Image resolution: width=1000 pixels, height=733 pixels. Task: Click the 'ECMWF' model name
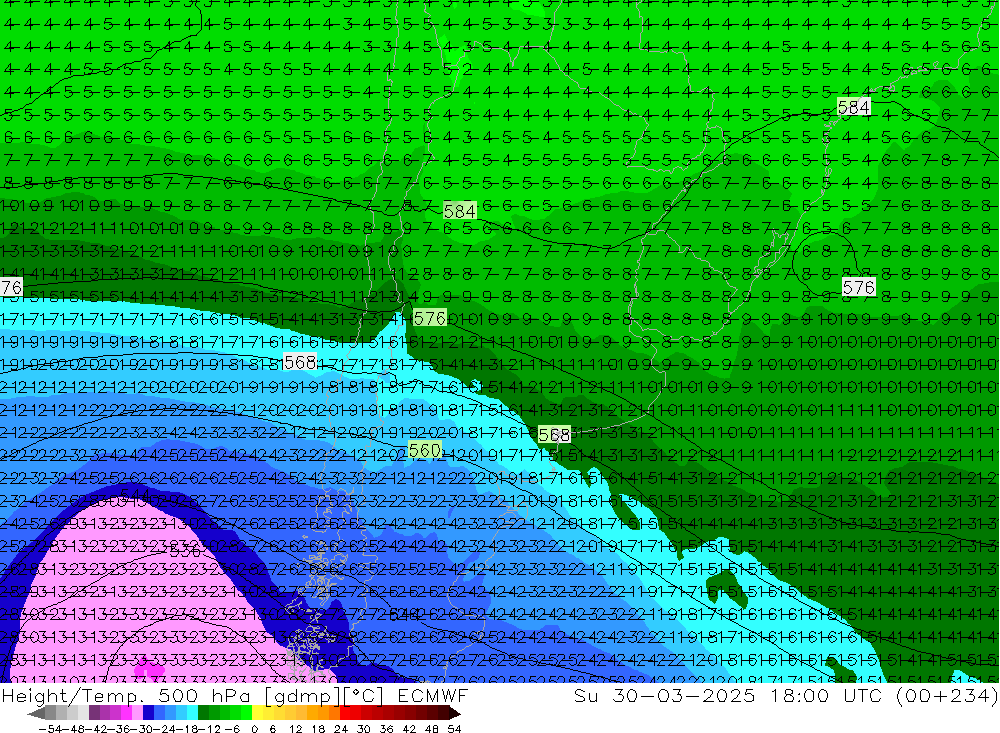(x=432, y=695)
